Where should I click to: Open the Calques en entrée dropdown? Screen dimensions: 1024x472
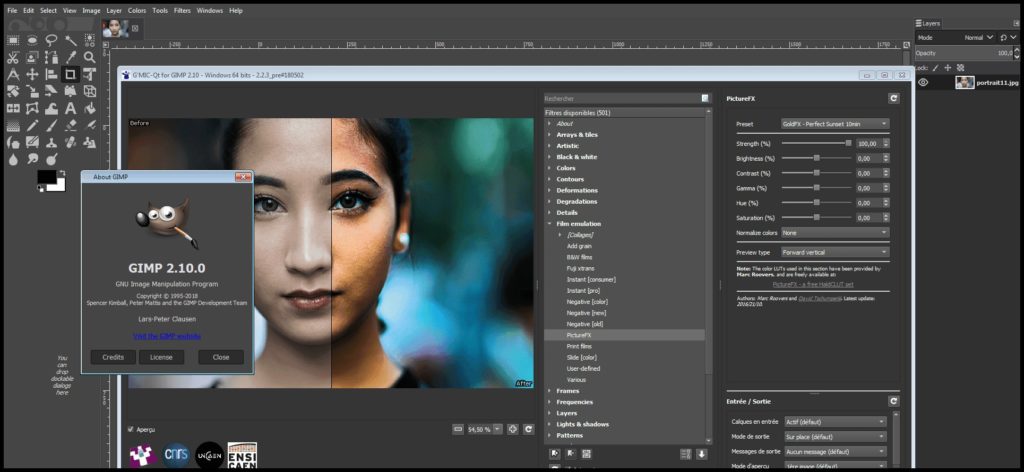click(x=835, y=422)
